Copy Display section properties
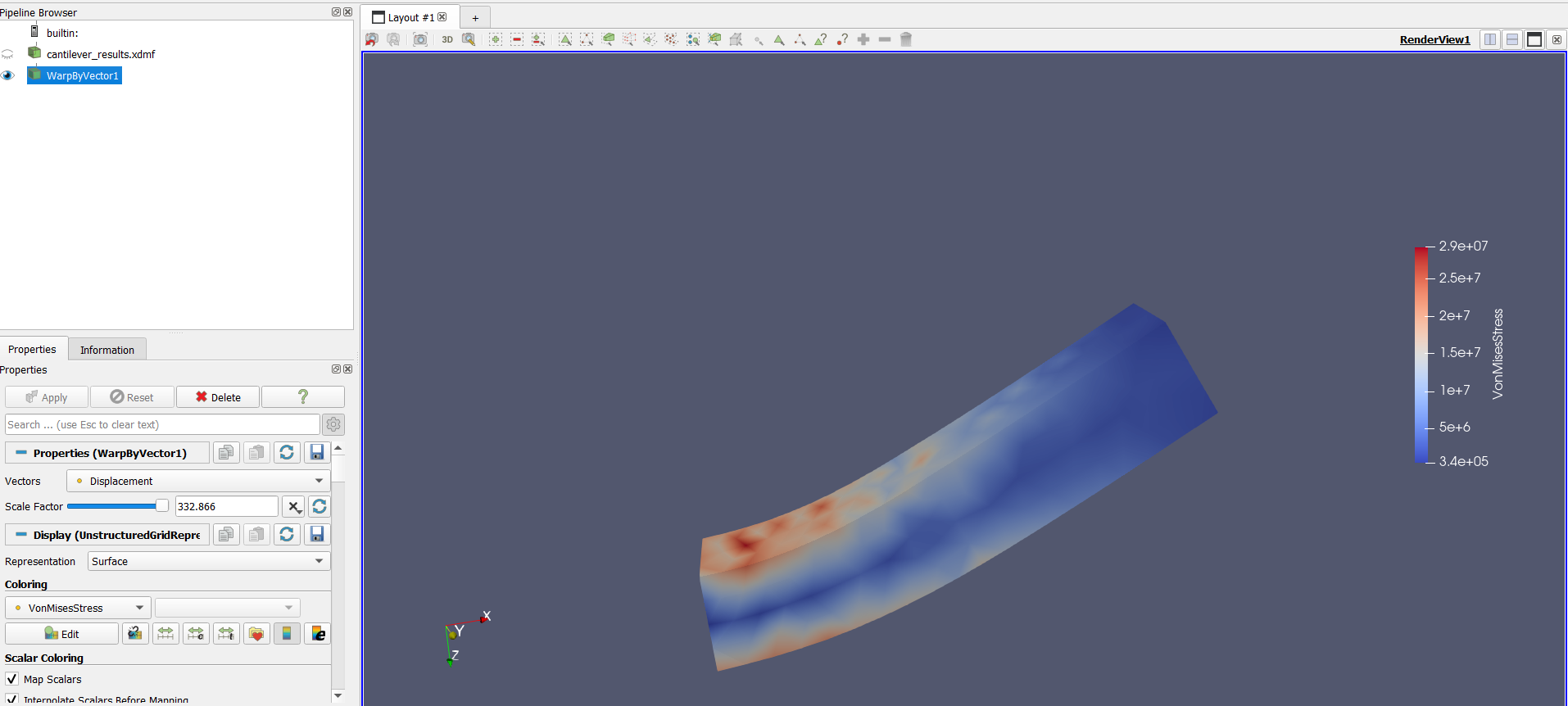Viewport: 1568px width, 706px height. [226, 534]
